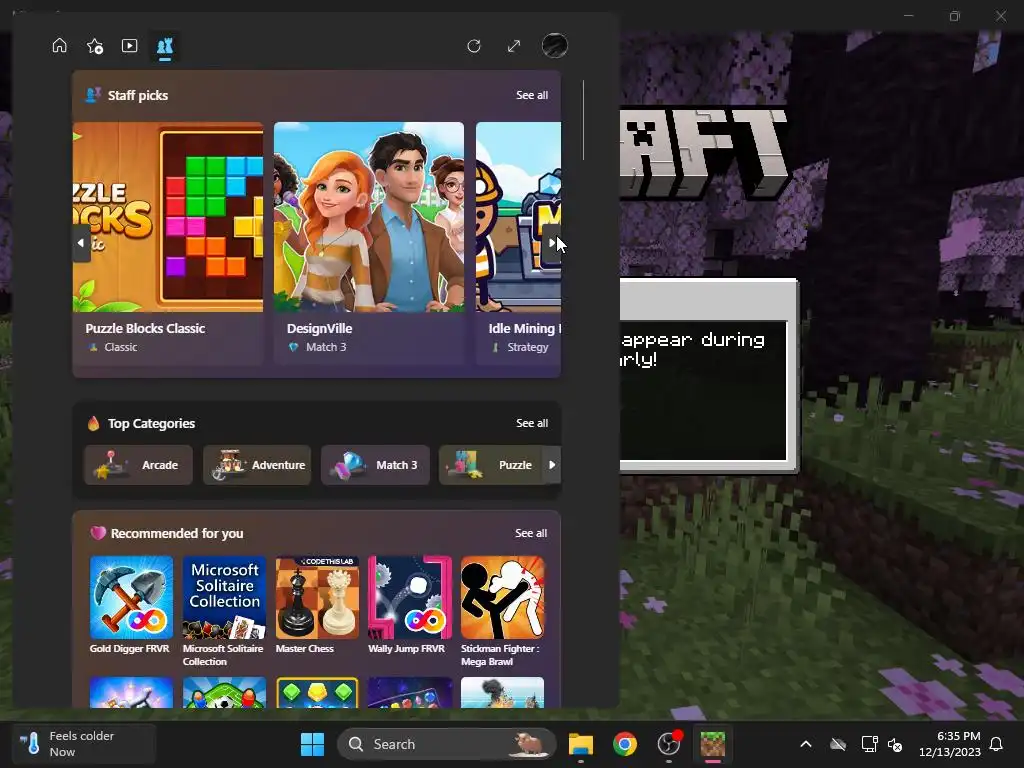Screen dimensions: 1024x768
Task: Open the profile avatar settings
Action: pos(554,46)
